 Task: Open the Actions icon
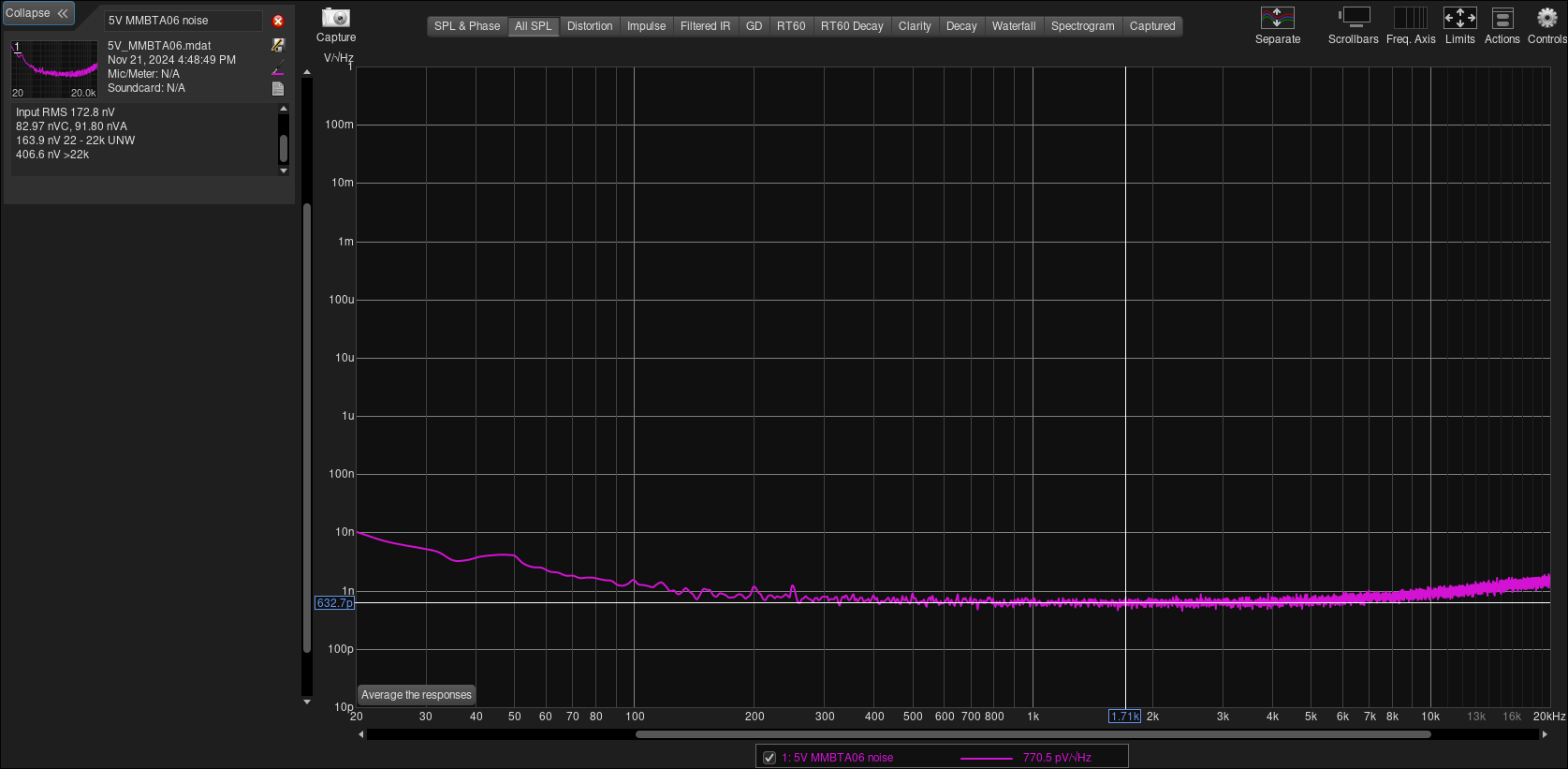point(1502,18)
